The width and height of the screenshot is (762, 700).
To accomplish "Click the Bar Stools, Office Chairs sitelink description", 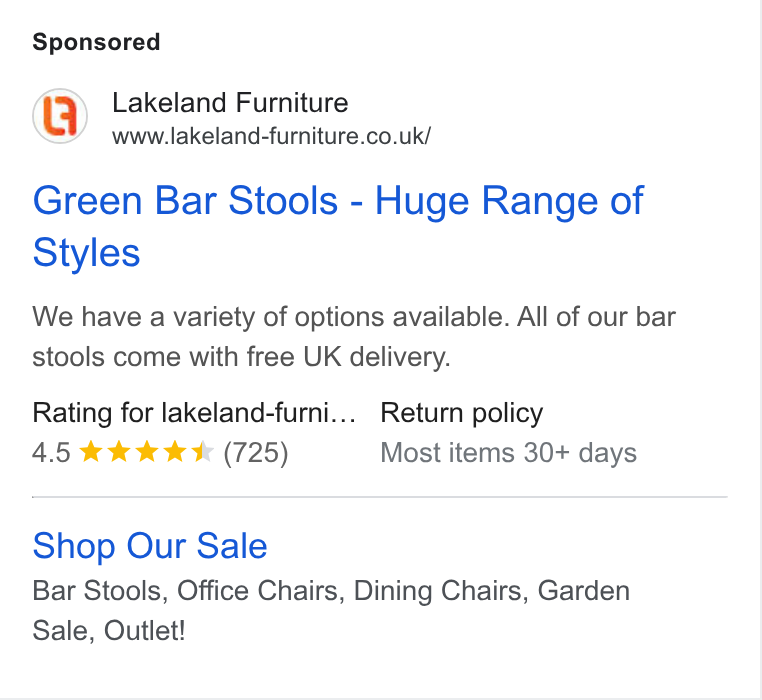I will tap(331, 611).
